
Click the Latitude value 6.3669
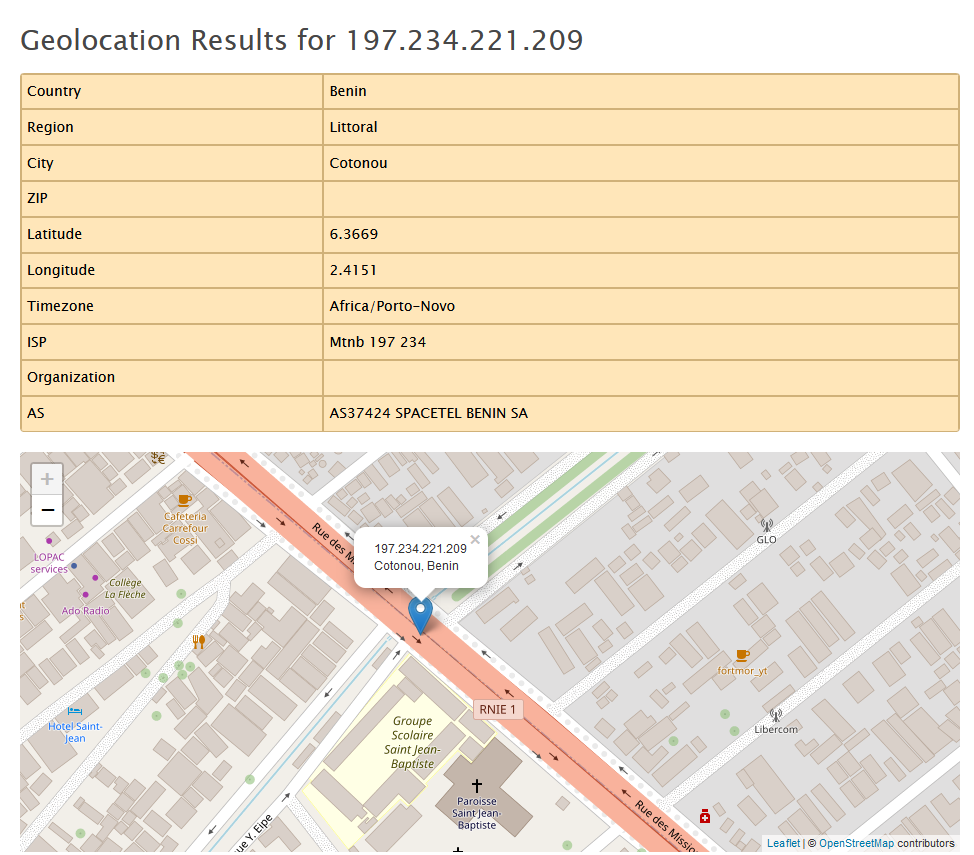[354, 234]
